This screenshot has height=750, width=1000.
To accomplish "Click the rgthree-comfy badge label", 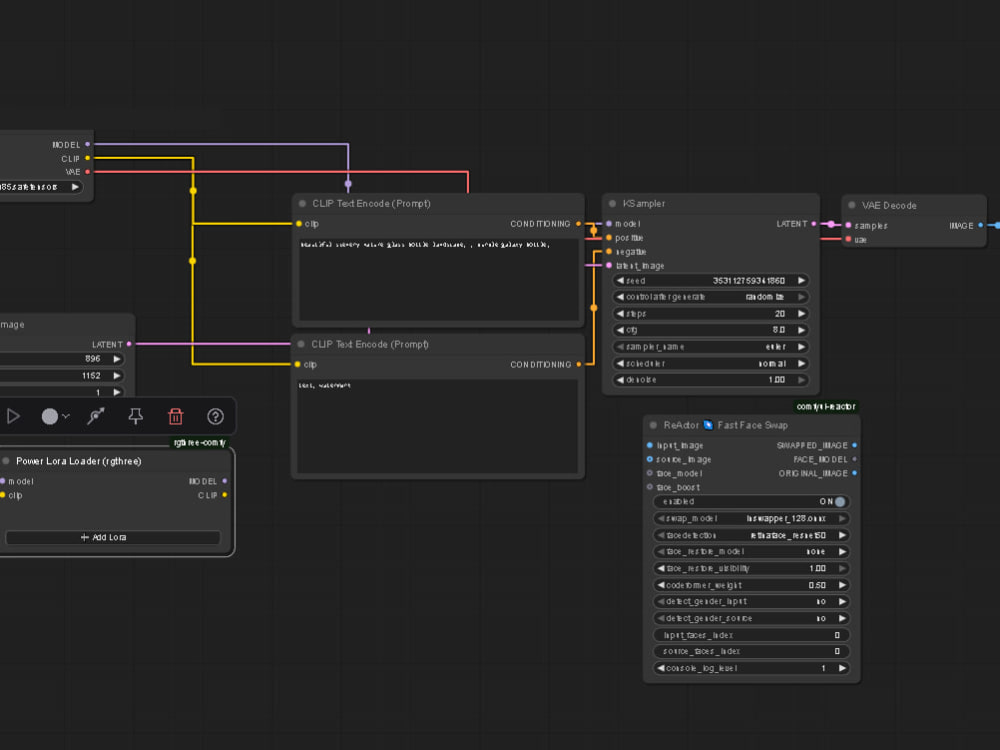I will click(x=200, y=443).
